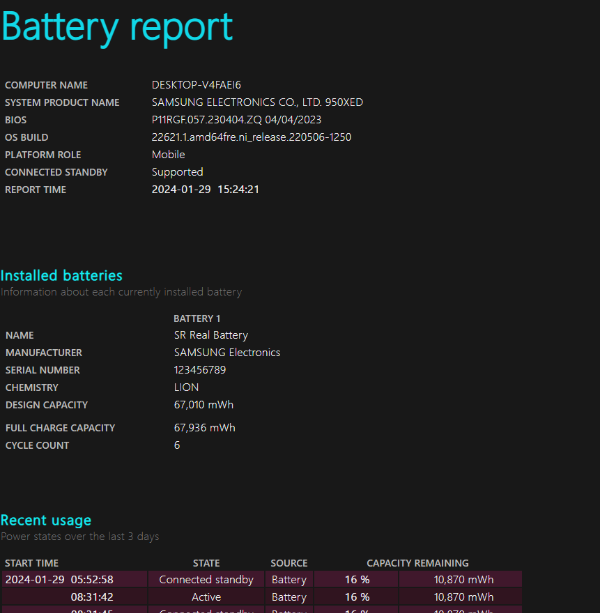Select battery name SR Real Battery
Viewport: 600px width, 613px height.
tap(211, 335)
